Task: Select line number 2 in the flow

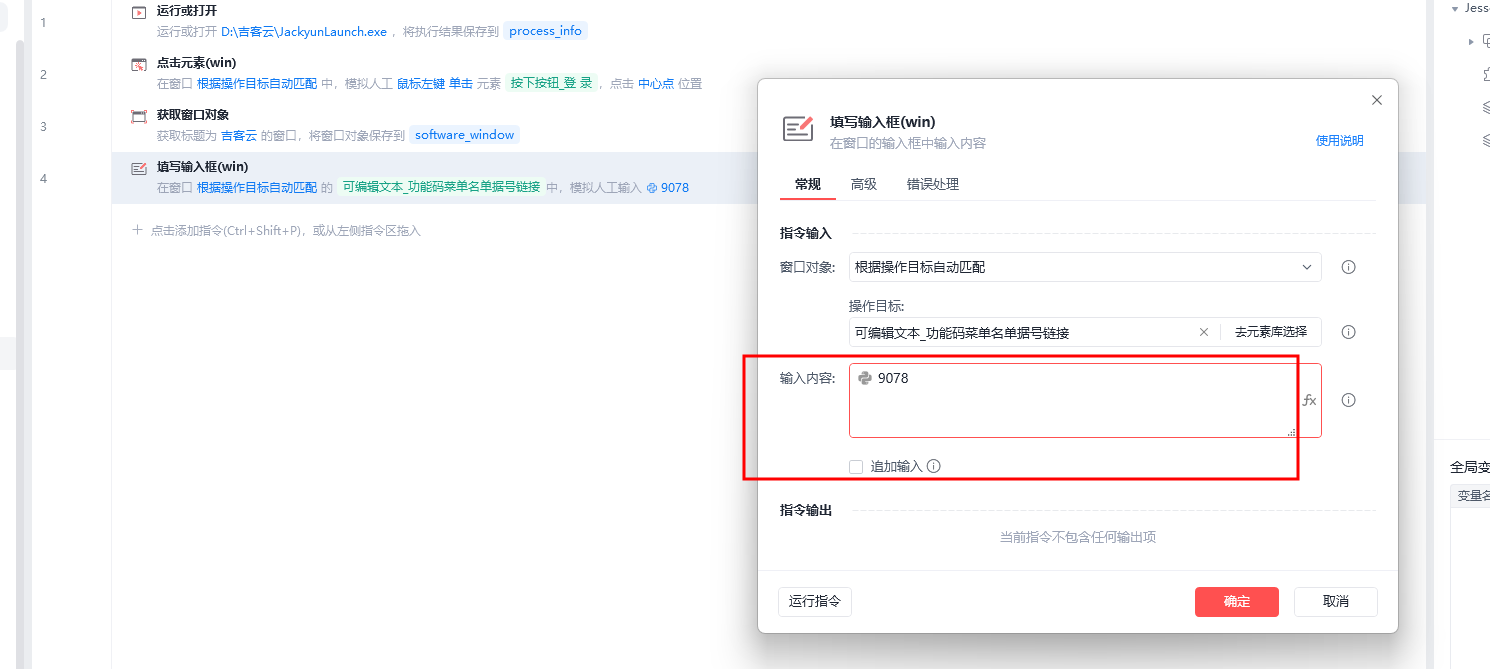Action: pos(43,74)
